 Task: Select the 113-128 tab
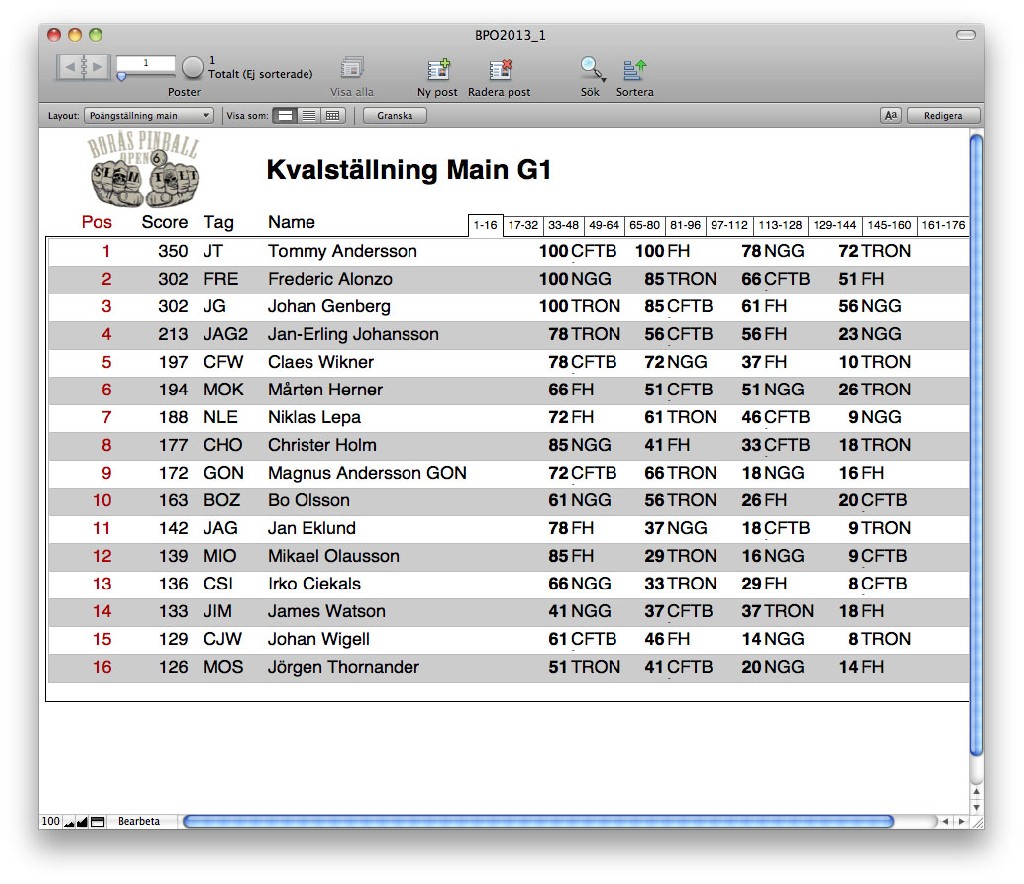[x=780, y=225]
